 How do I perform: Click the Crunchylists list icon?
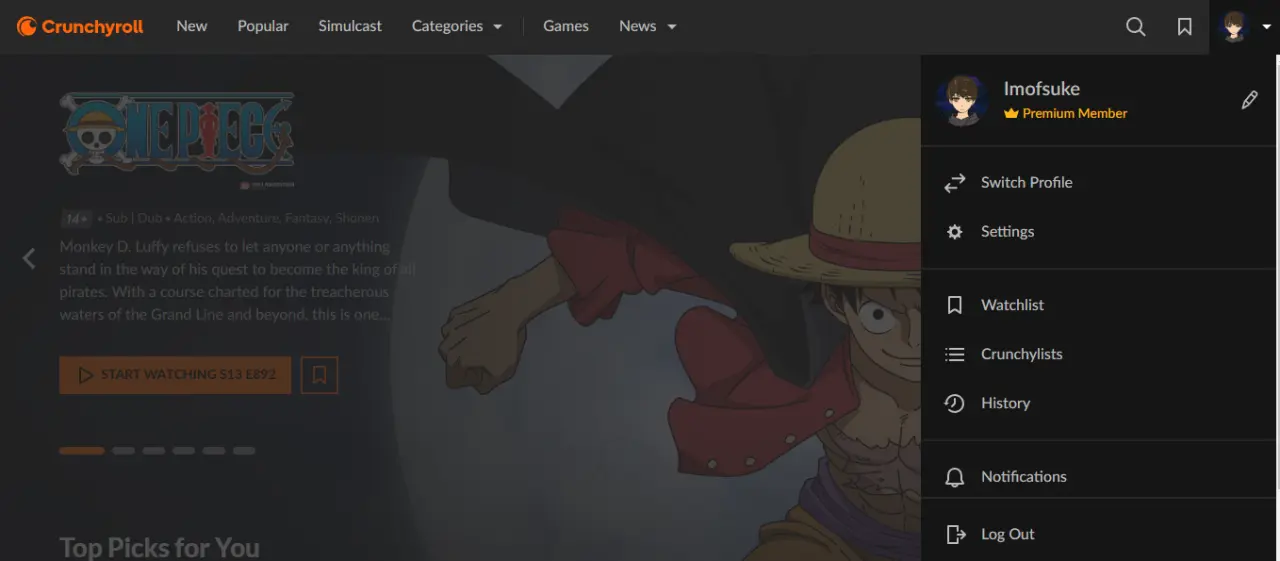(955, 354)
